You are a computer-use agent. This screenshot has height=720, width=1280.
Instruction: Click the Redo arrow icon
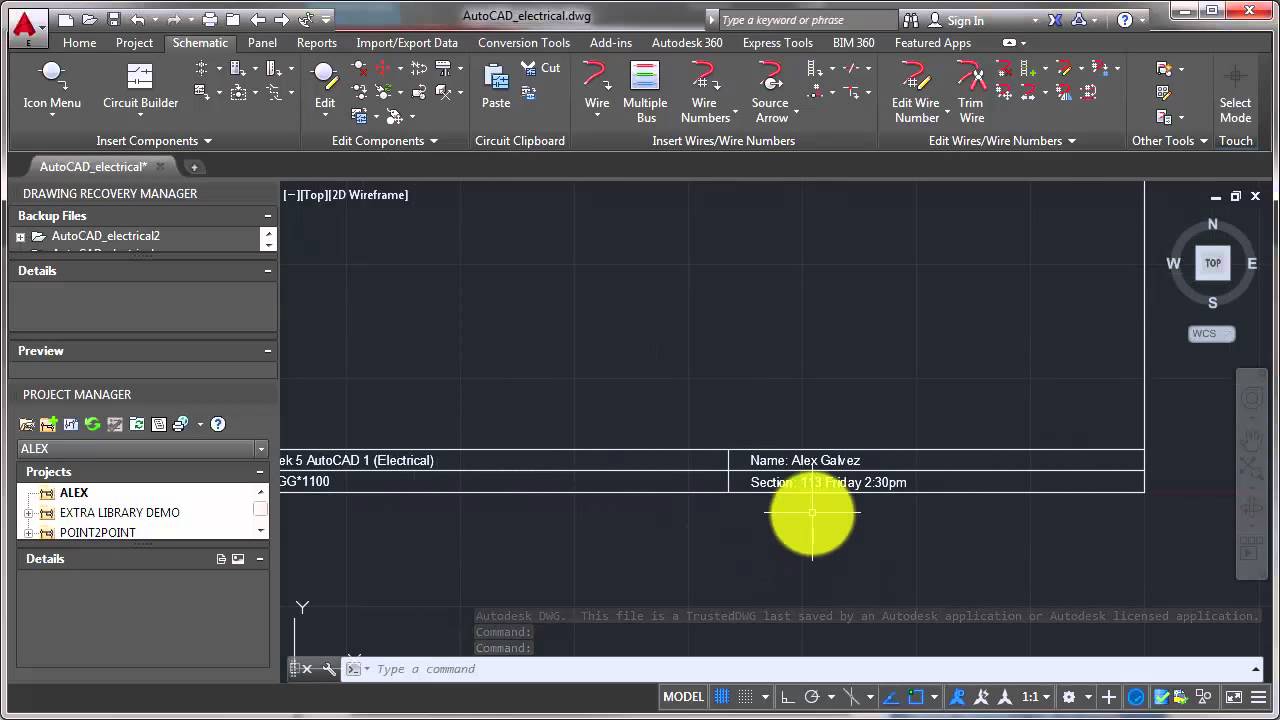pos(174,19)
